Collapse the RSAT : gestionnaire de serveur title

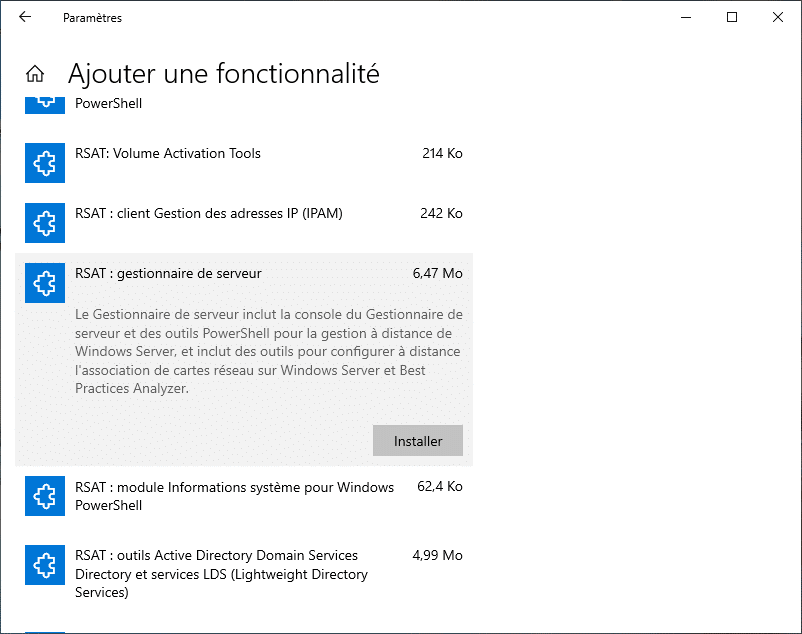168,274
